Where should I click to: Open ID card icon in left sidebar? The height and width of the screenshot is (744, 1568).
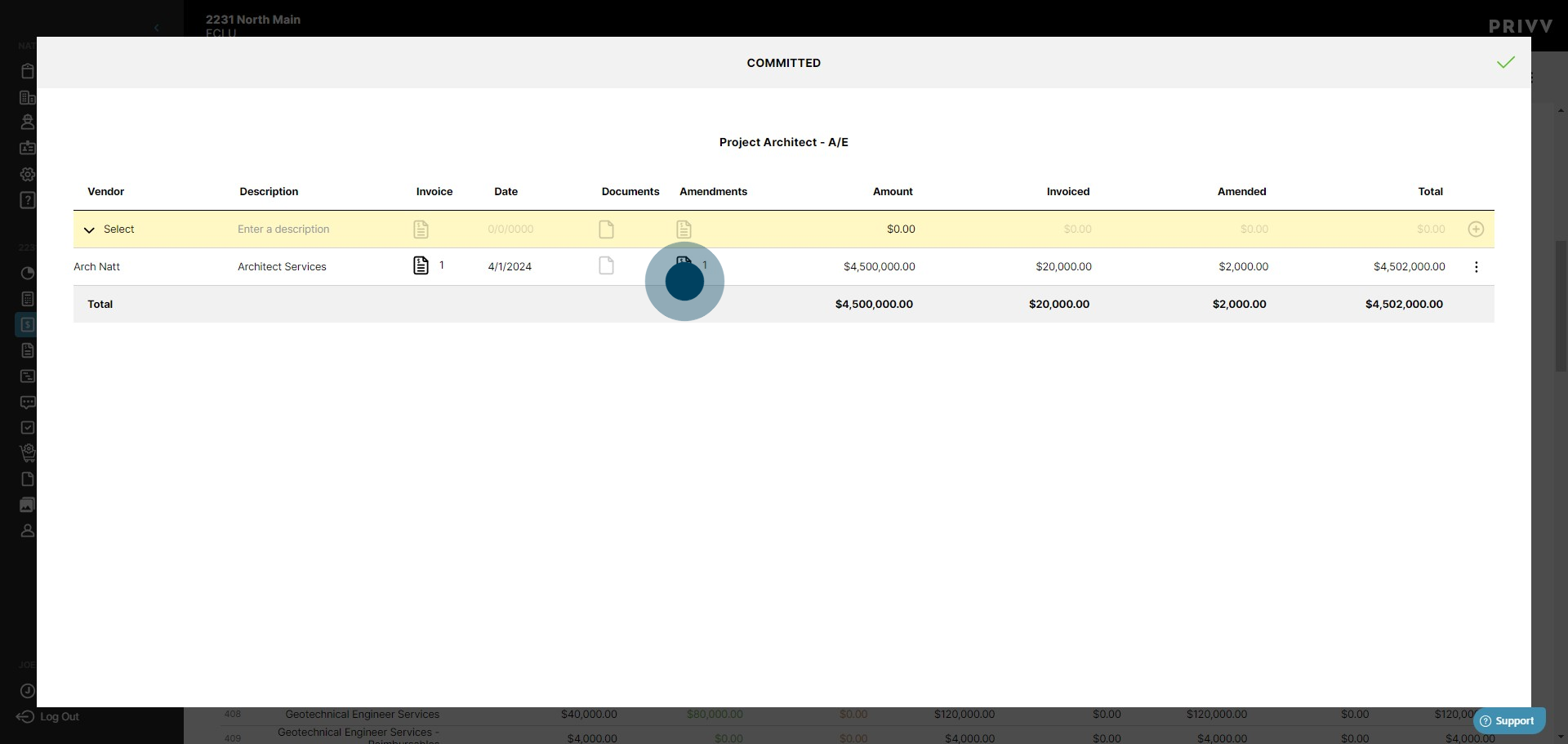point(27,148)
